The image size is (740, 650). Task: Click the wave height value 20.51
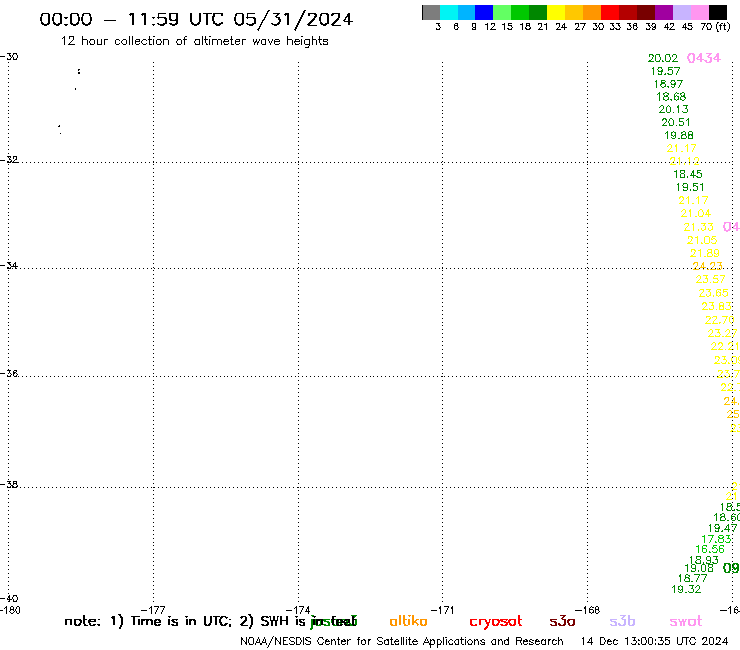point(676,122)
